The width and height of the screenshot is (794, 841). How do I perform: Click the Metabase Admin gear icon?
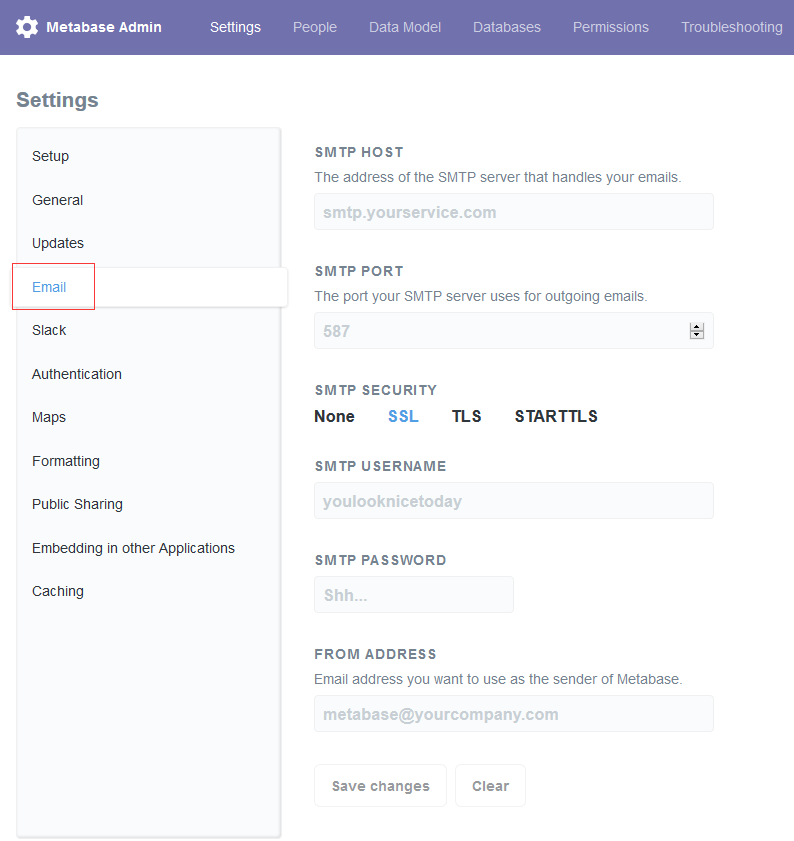(27, 27)
